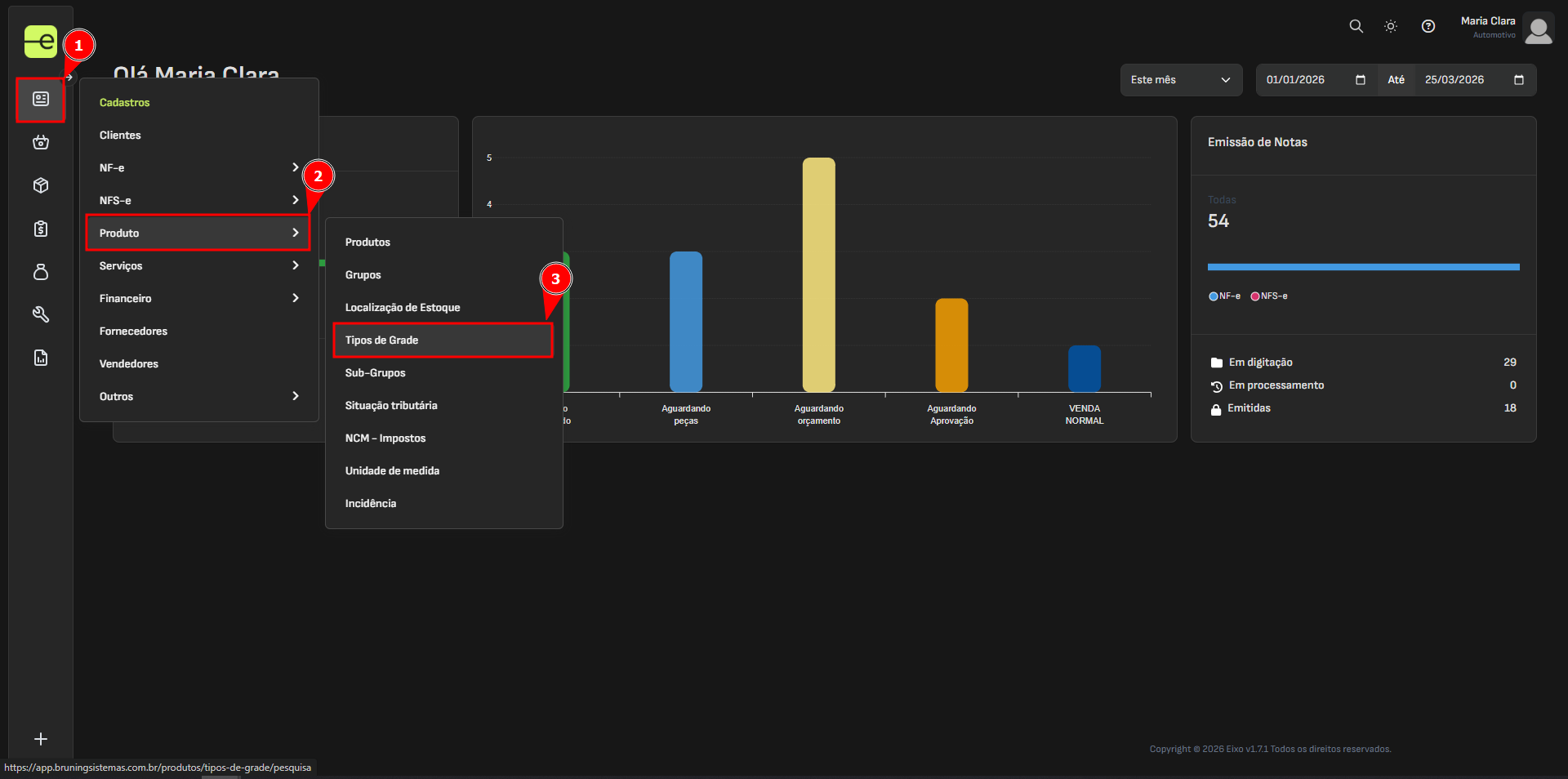Click the reports chart document icon
This screenshot has height=779, width=1568.
(x=41, y=358)
